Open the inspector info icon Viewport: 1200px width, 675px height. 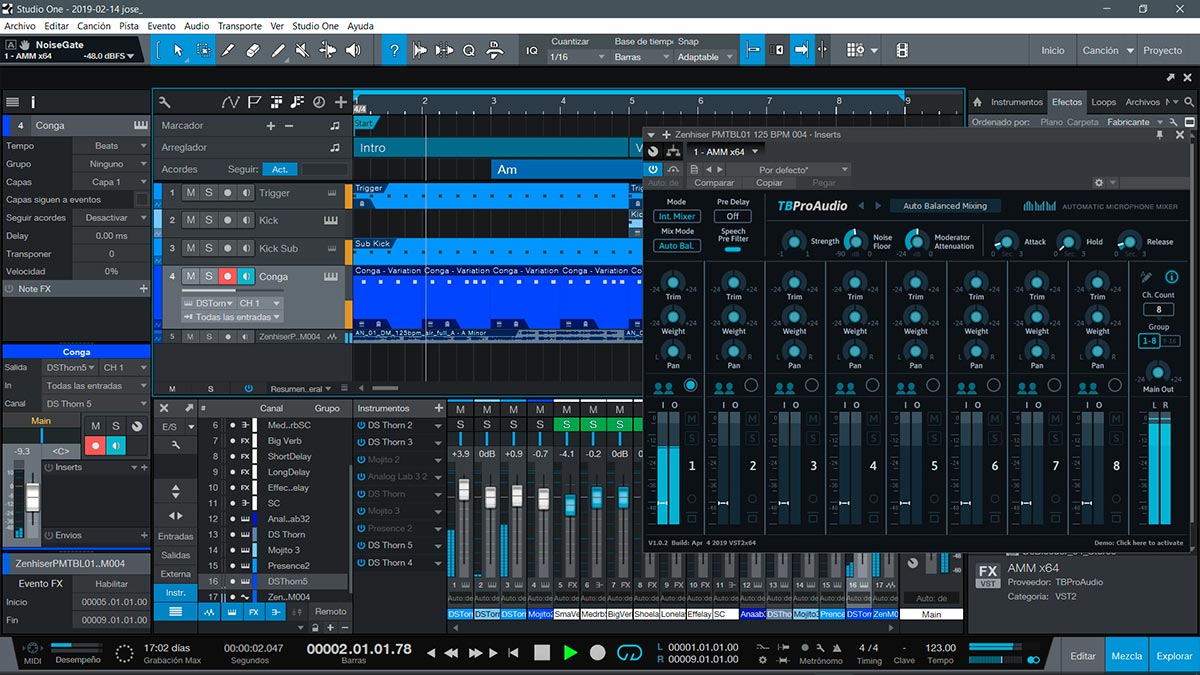pyautogui.click(x=33, y=102)
